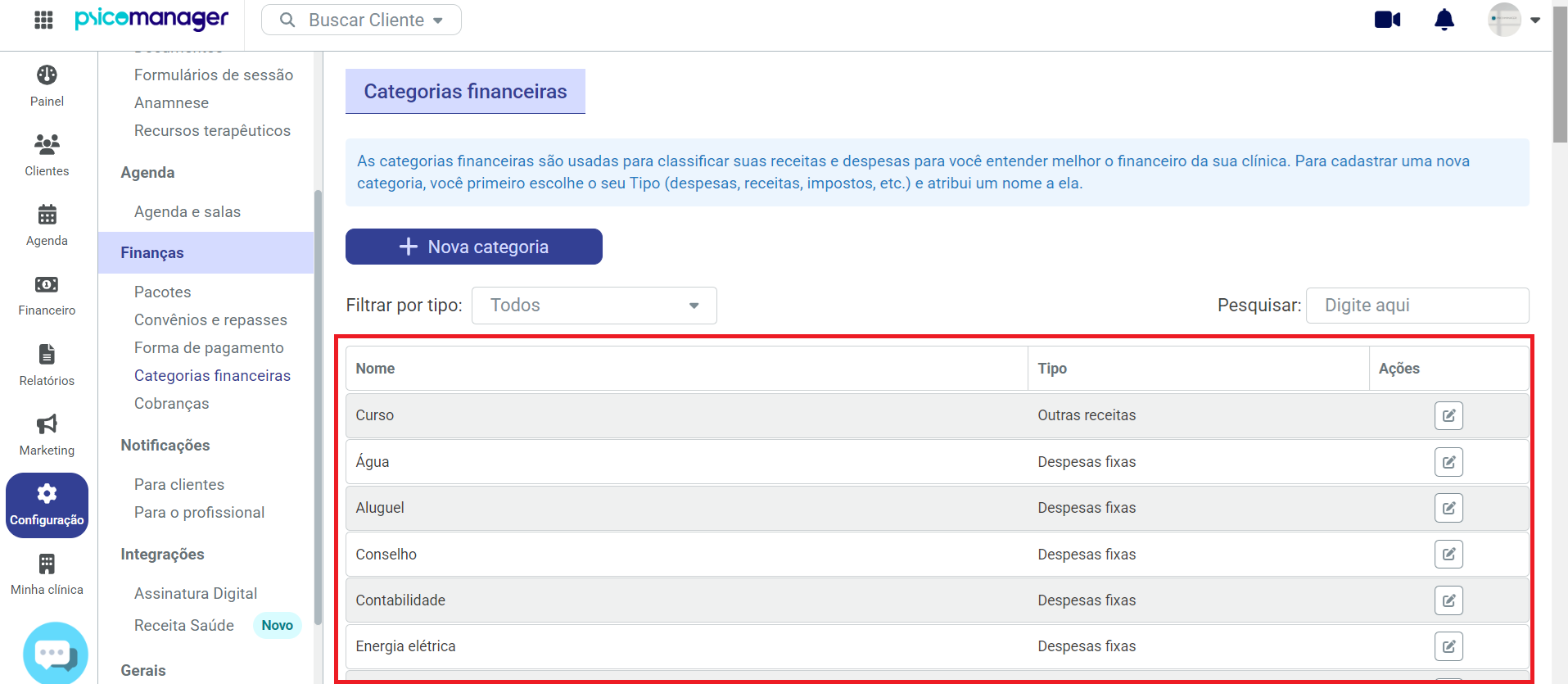Select the Gerais settings header
This screenshot has width=1568, height=684.
tap(143, 670)
